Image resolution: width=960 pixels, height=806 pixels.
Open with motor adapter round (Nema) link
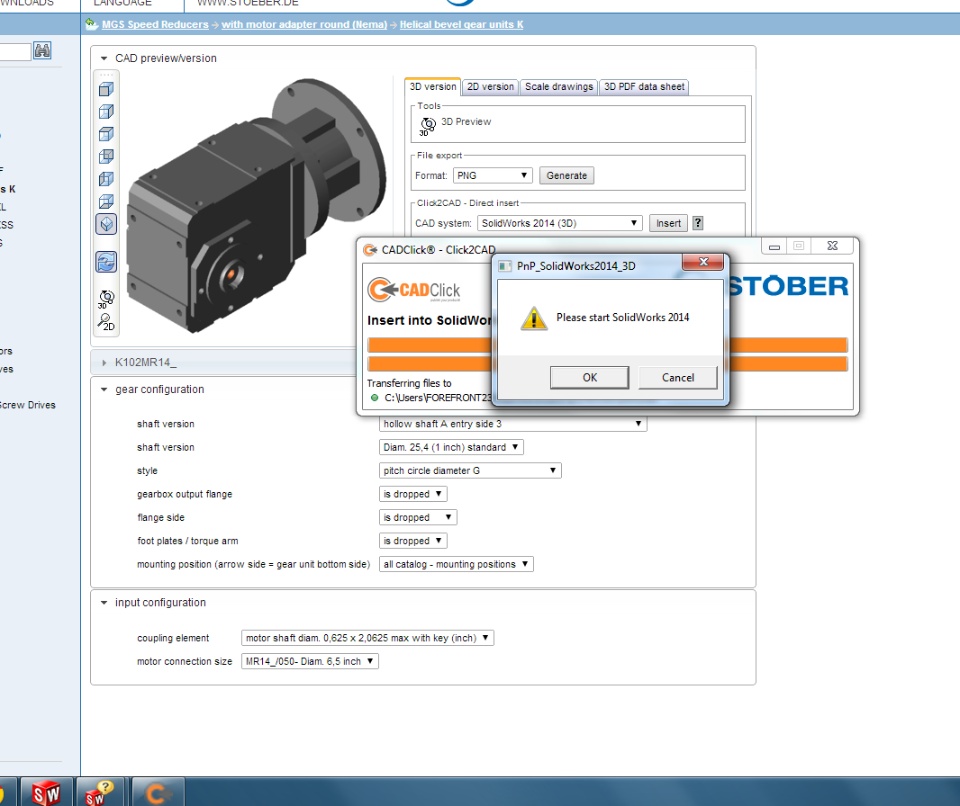point(304,24)
